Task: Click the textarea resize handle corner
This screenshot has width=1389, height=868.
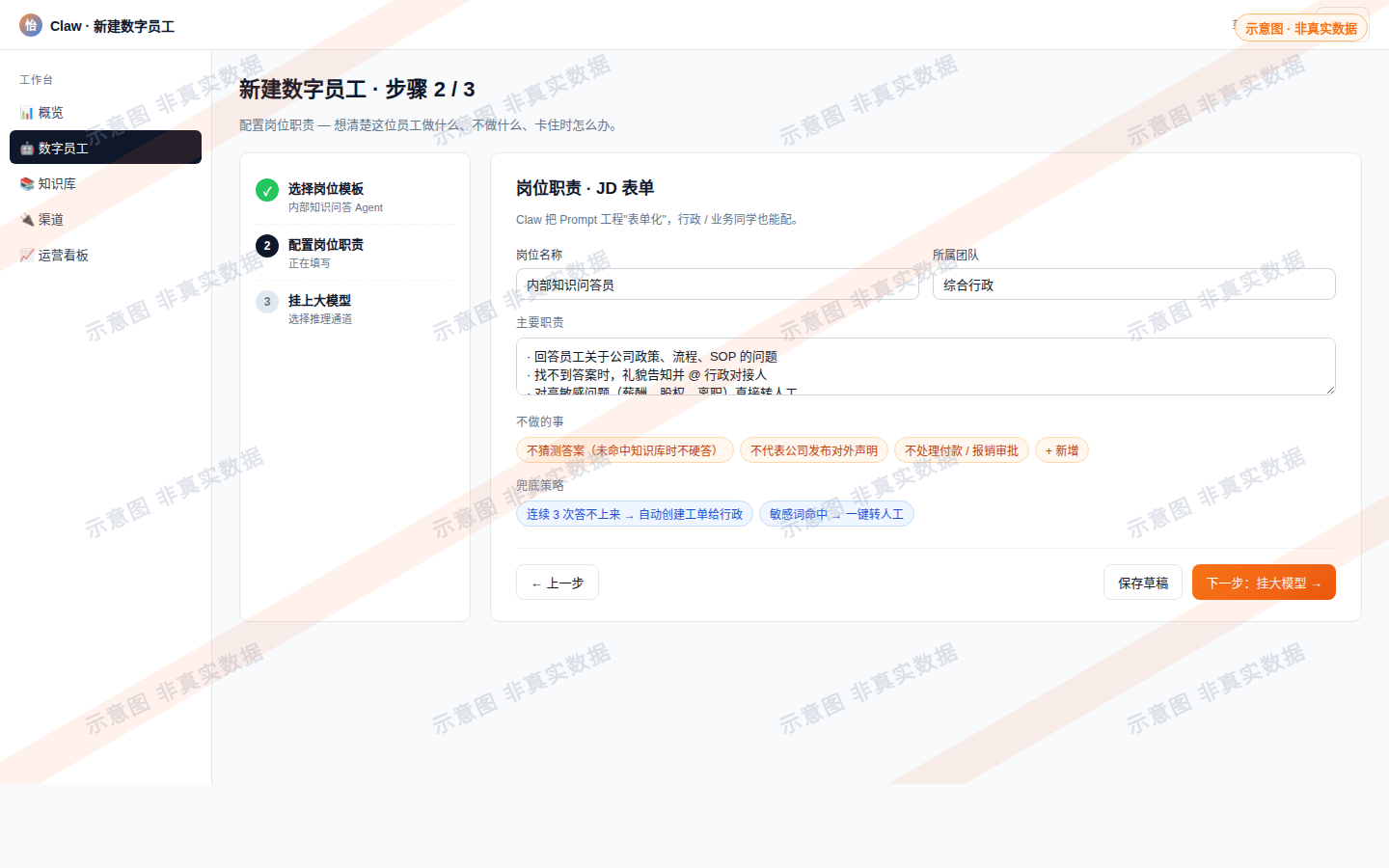Action: [x=1330, y=390]
